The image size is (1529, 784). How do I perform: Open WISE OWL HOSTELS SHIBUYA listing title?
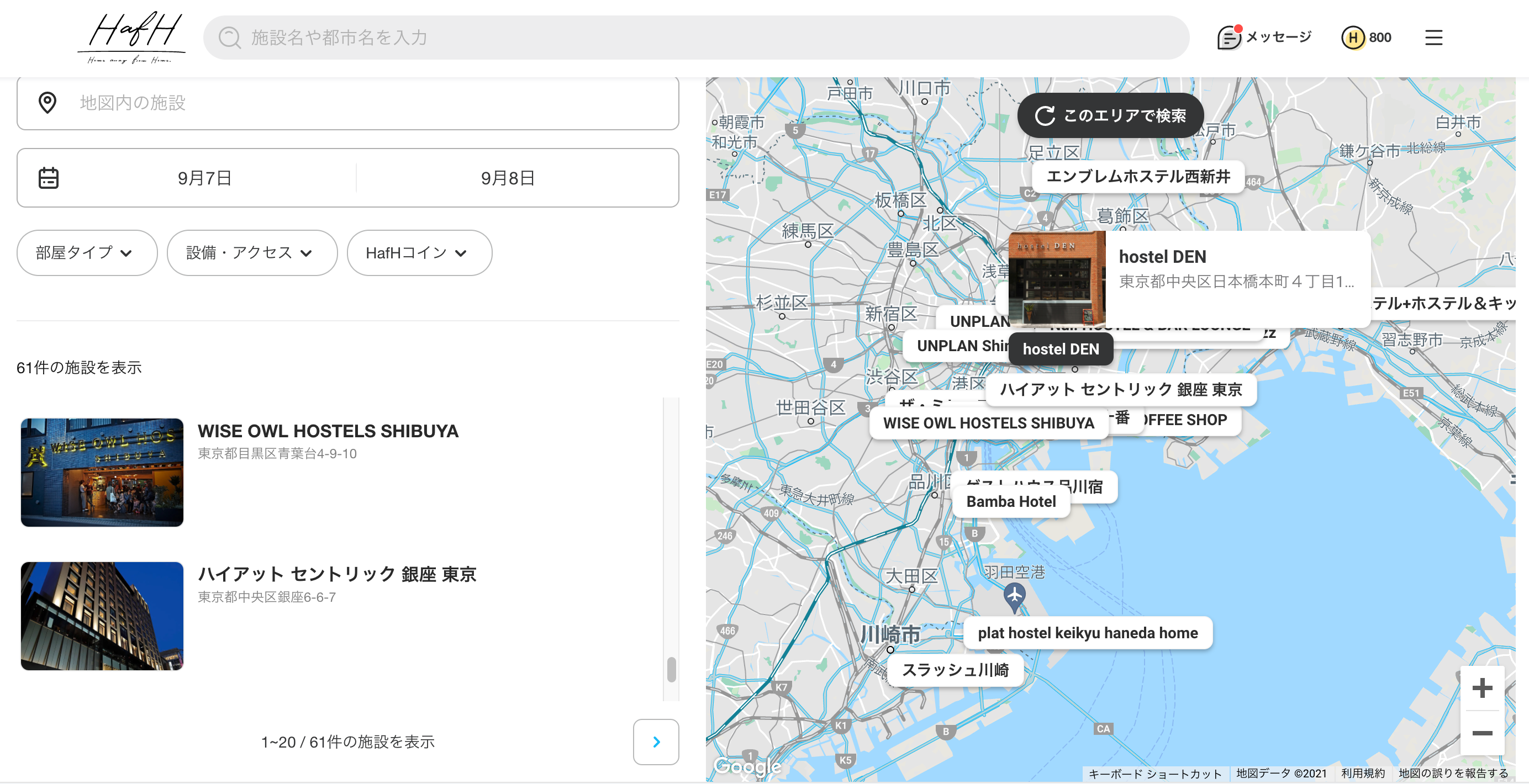click(x=328, y=431)
